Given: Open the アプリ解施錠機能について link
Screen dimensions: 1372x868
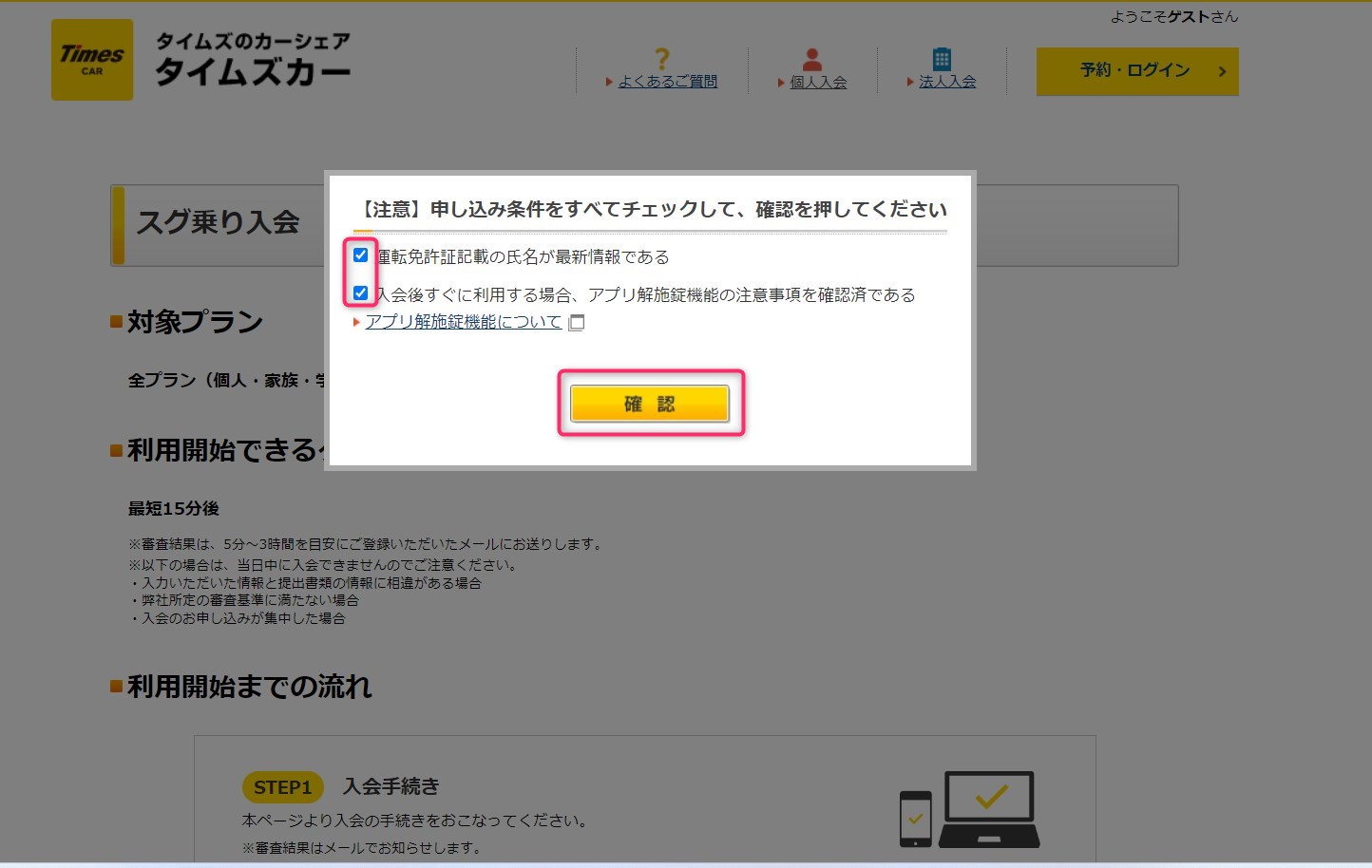Looking at the screenshot, I should pos(464,322).
